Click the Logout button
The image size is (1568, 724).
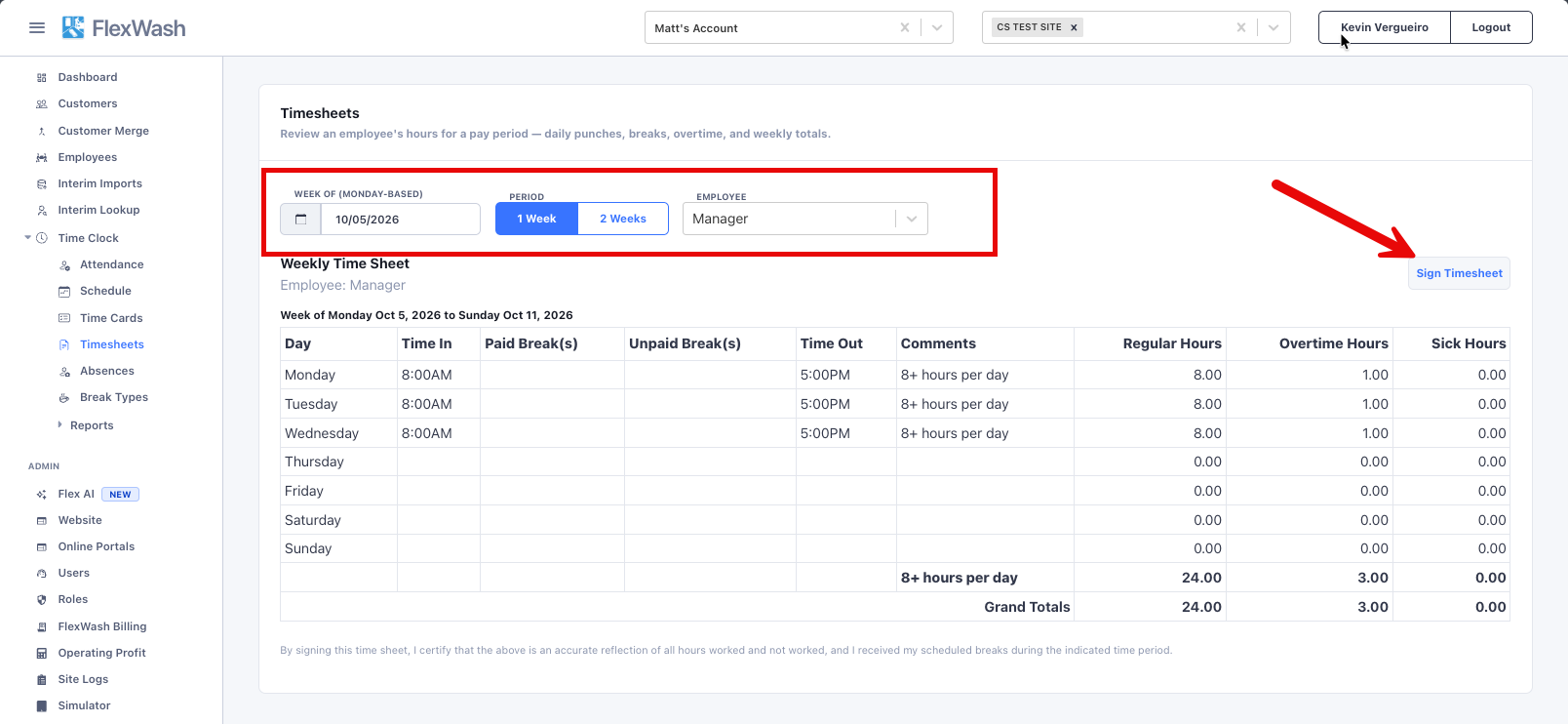click(x=1491, y=27)
